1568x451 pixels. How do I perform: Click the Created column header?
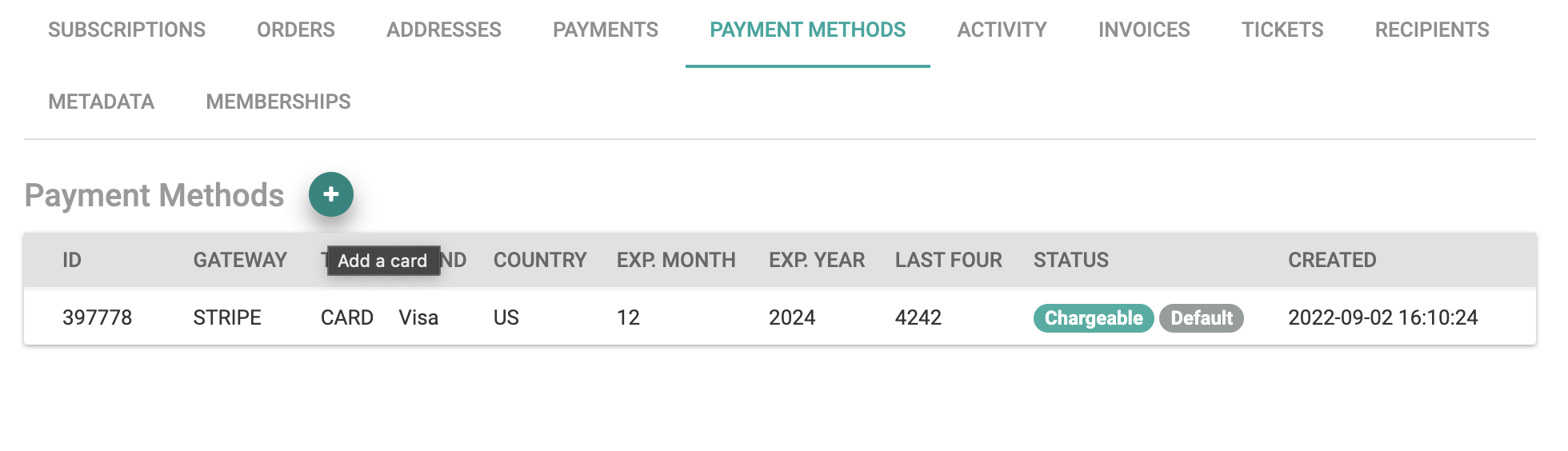coord(1332,261)
